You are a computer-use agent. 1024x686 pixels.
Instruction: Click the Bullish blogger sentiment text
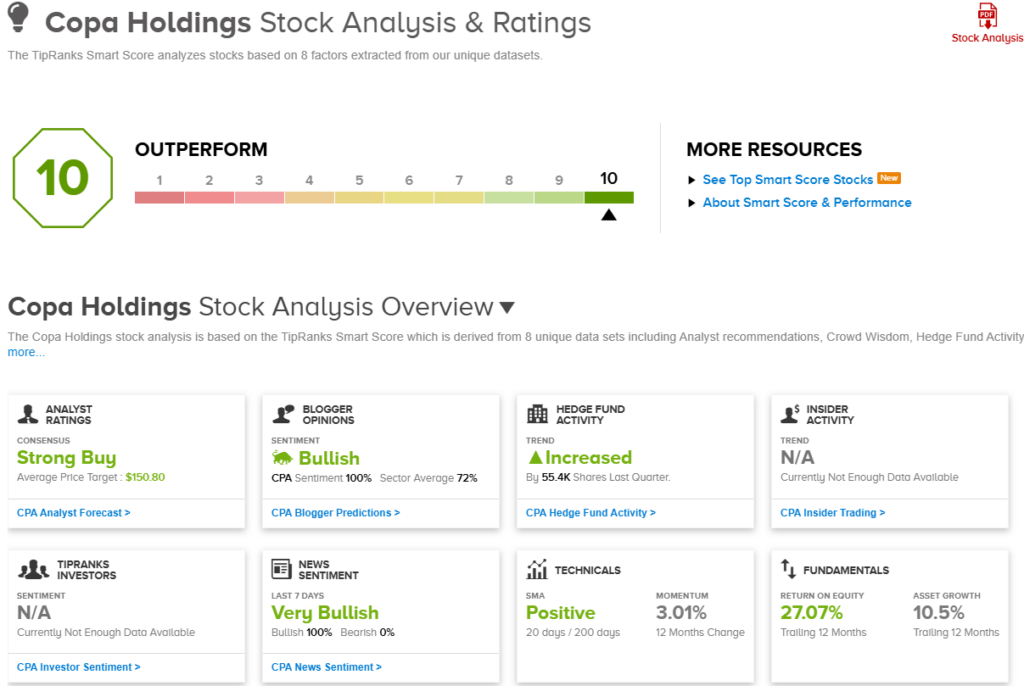[x=329, y=458]
